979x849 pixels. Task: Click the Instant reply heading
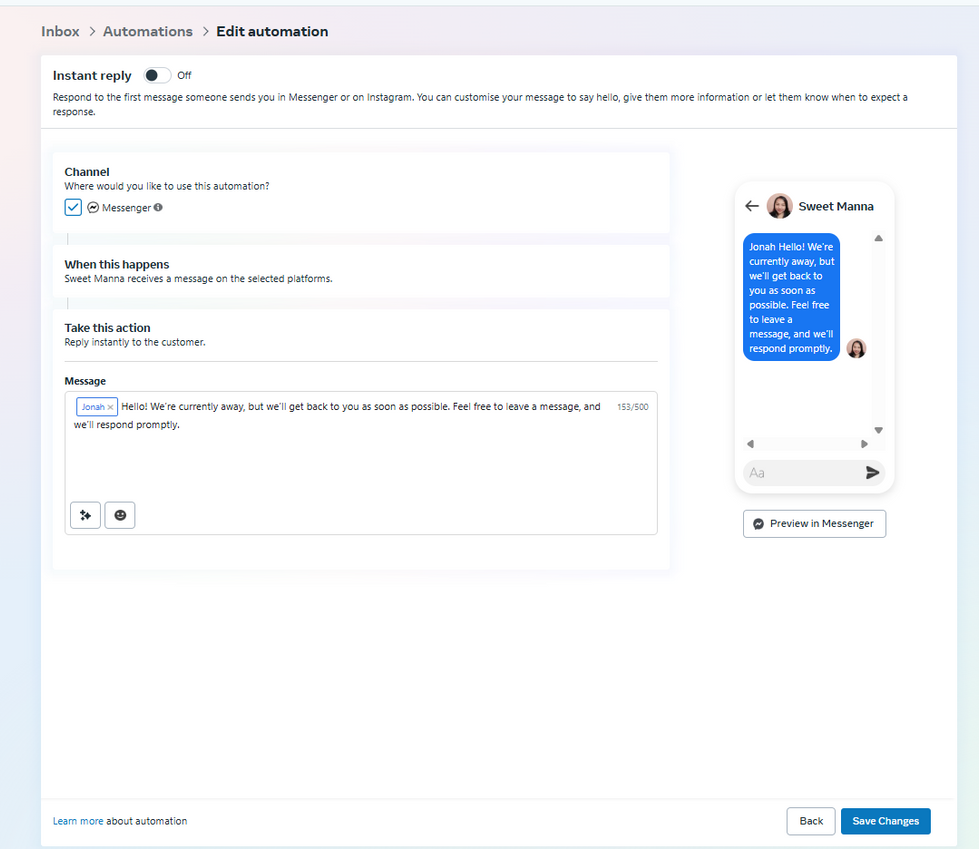point(92,76)
